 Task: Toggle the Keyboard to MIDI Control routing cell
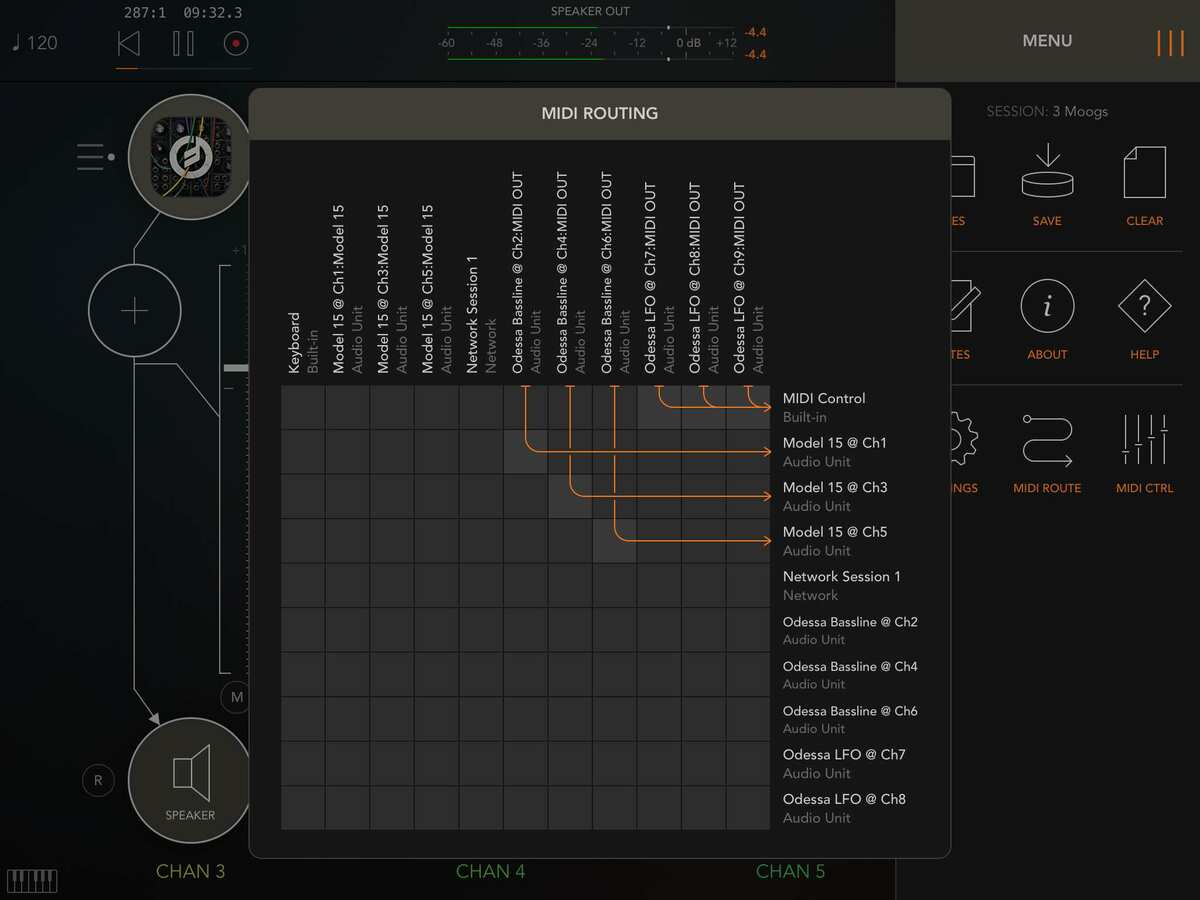pyautogui.click(x=303, y=408)
